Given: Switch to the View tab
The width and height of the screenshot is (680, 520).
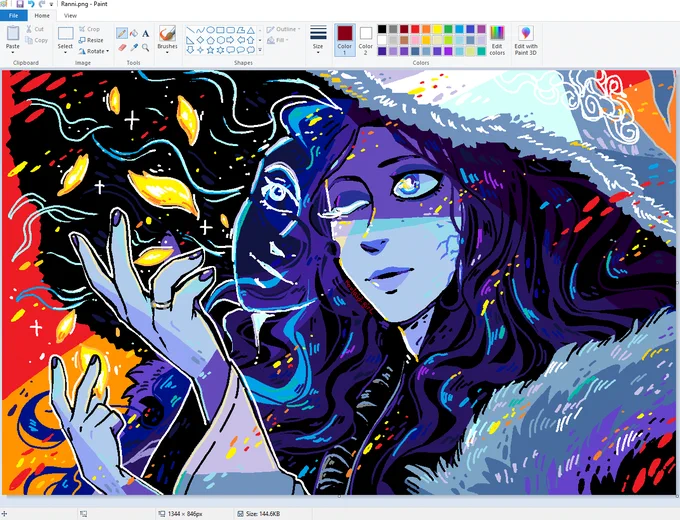Looking at the screenshot, I should 70,16.
